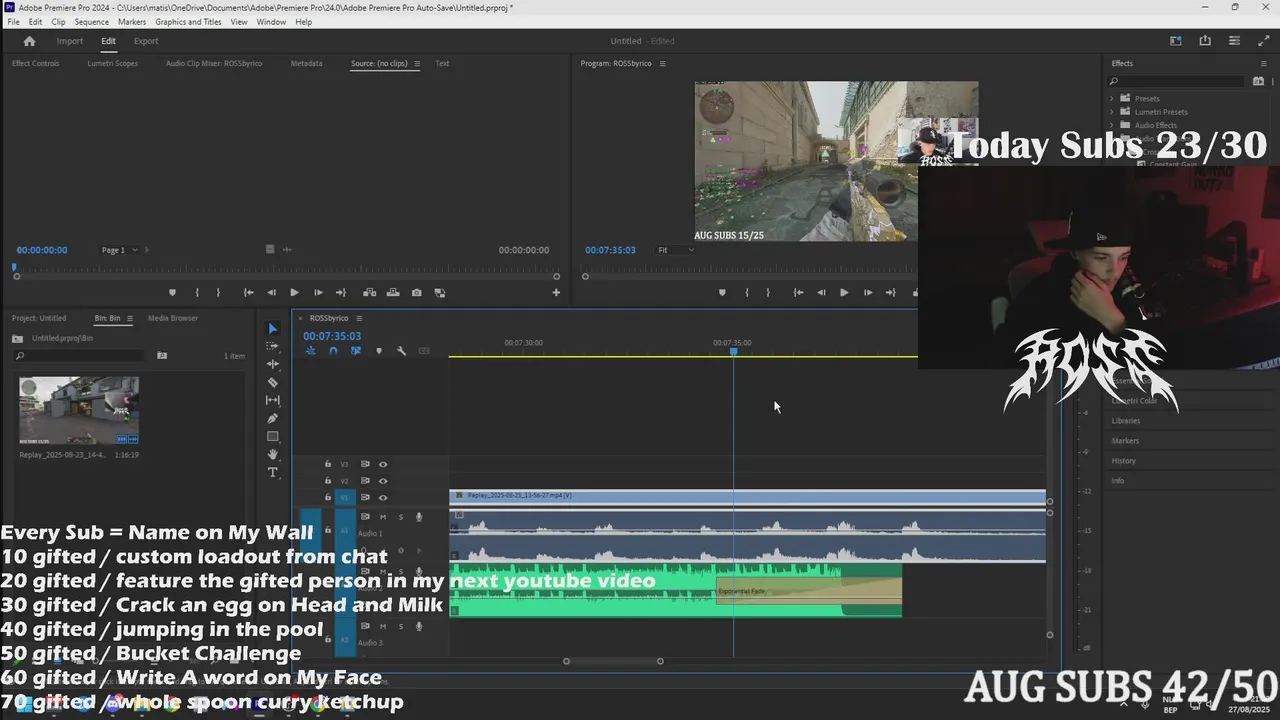Screen dimensions: 1280x720
Task: Enable voice-over record on Audio 1
Action: pos(419,517)
